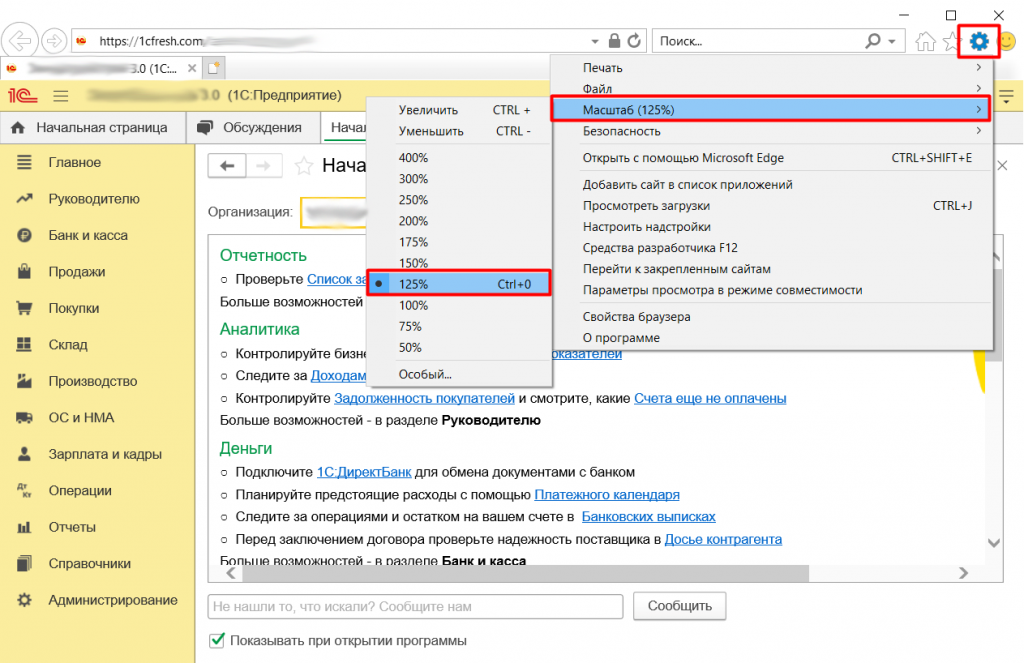The width and height of the screenshot is (1024, 663).
Task: Select 100% zoom level option
Action: [413, 305]
